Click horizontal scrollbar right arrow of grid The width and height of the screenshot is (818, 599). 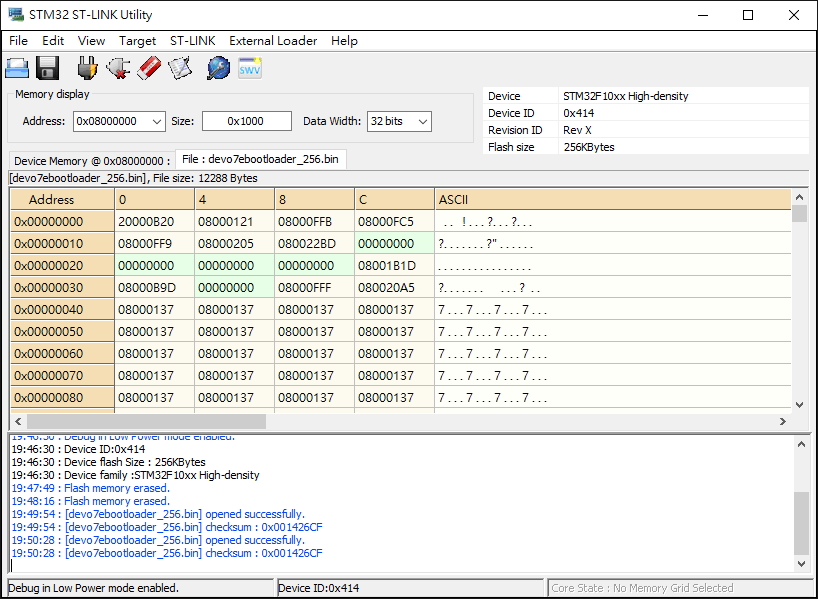click(783, 422)
